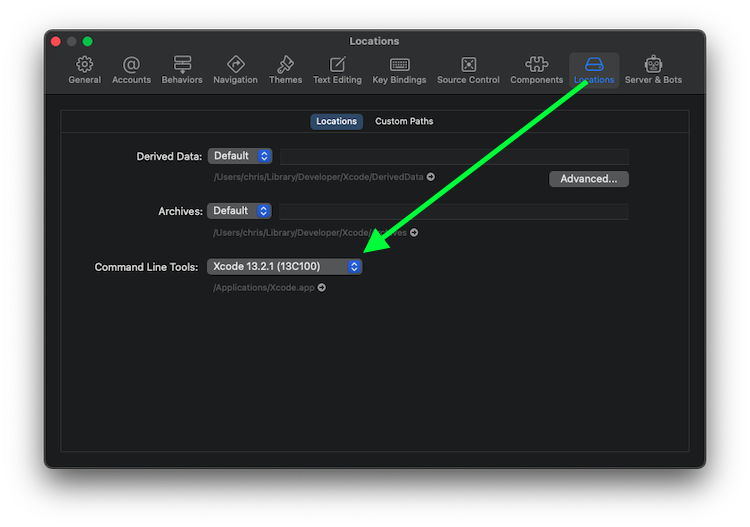The image size is (750, 527).
Task: Click the /Applications/Xcode.app path text
Action: 264,287
